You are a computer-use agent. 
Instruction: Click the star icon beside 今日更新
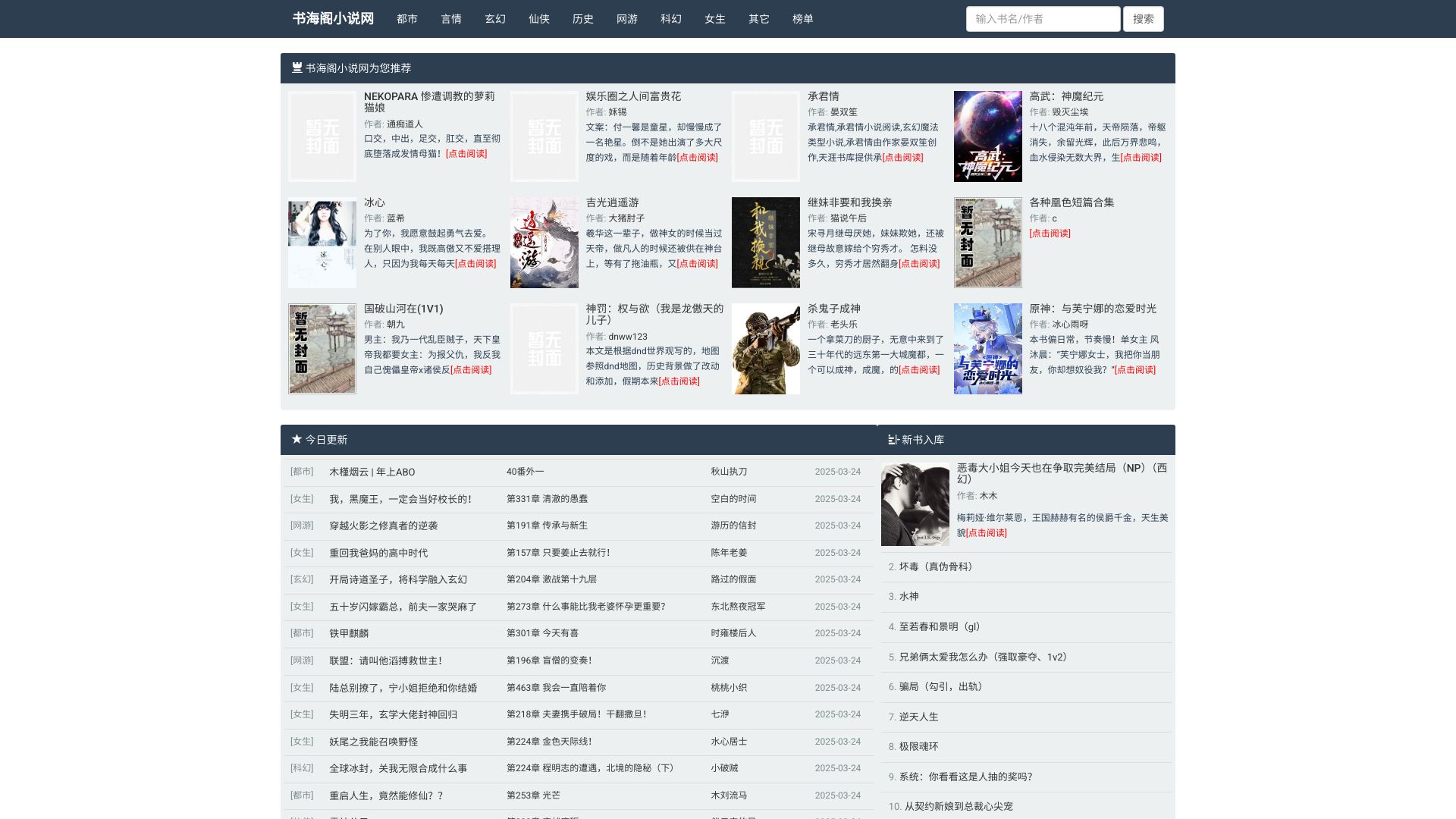pyautogui.click(x=297, y=439)
